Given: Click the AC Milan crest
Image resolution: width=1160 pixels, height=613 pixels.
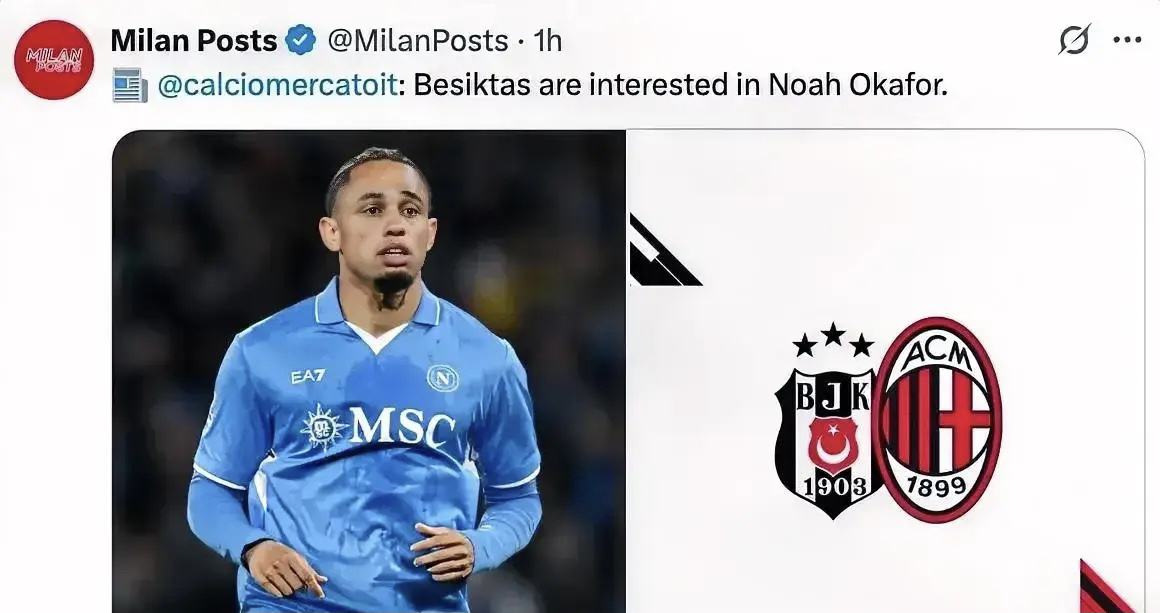Looking at the screenshot, I should 937,418.
